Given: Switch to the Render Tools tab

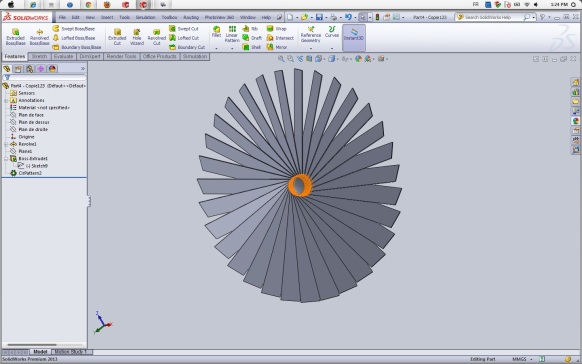Looking at the screenshot, I should pyautogui.click(x=121, y=56).
